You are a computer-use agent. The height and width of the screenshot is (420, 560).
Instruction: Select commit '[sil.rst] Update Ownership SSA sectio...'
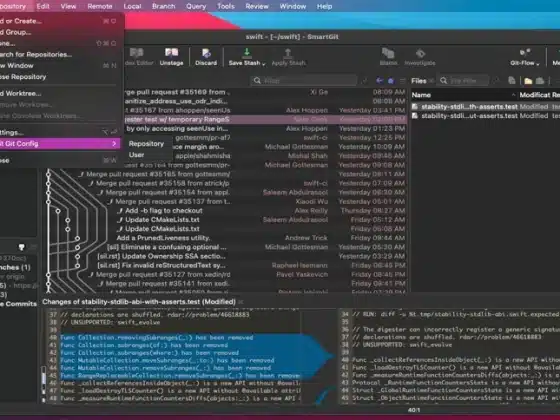[225, 256]
